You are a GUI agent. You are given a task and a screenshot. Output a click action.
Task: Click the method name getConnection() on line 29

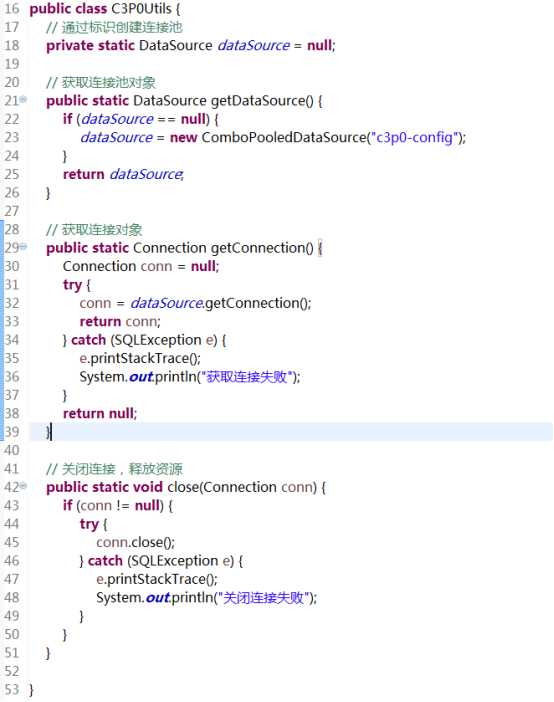262,248
